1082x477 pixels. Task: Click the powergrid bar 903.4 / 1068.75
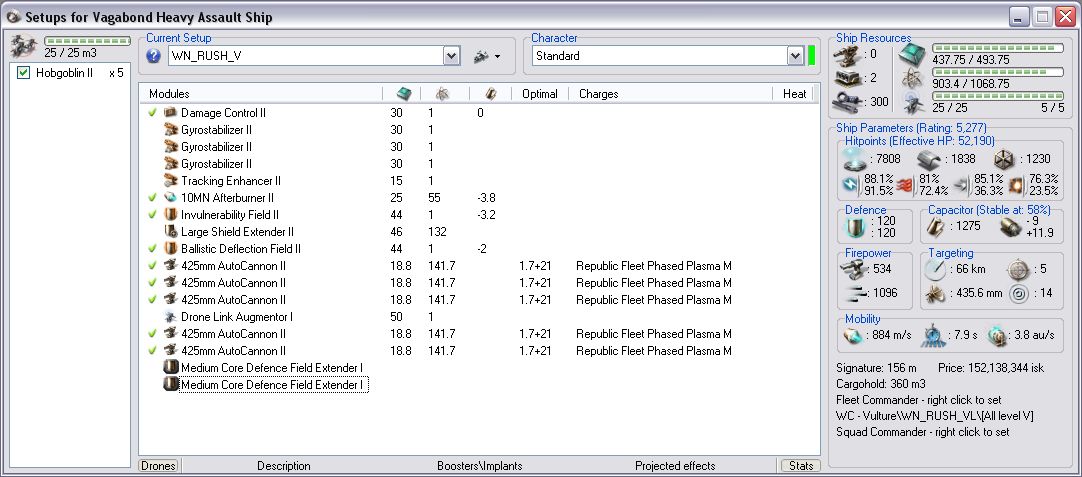point(998,72)
